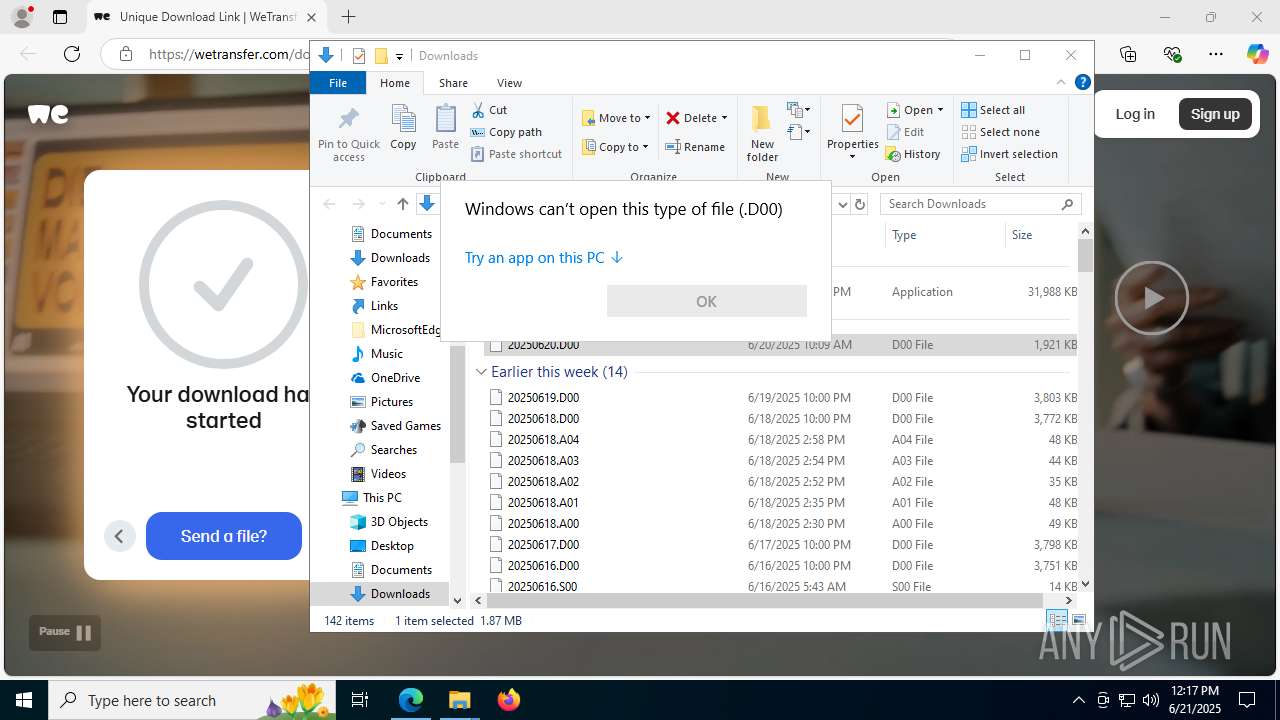Viewport: 1280px width, 720px height.
Task: Click the Up one level arrow
Action: tap(402, 204)
